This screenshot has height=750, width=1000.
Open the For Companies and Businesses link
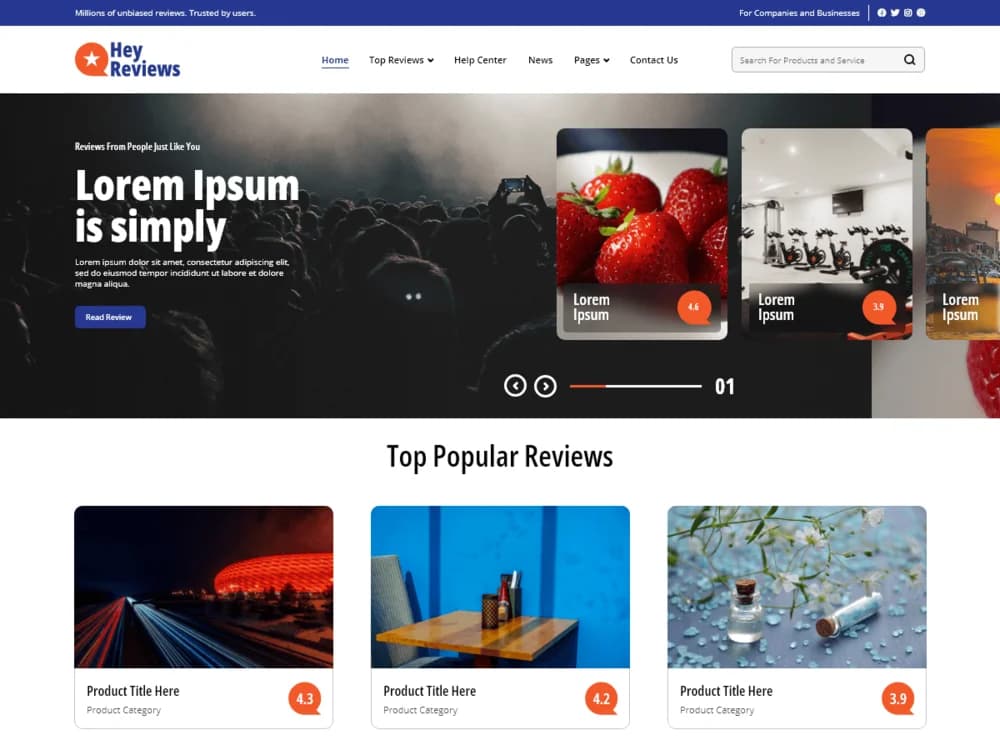point(799,13)
